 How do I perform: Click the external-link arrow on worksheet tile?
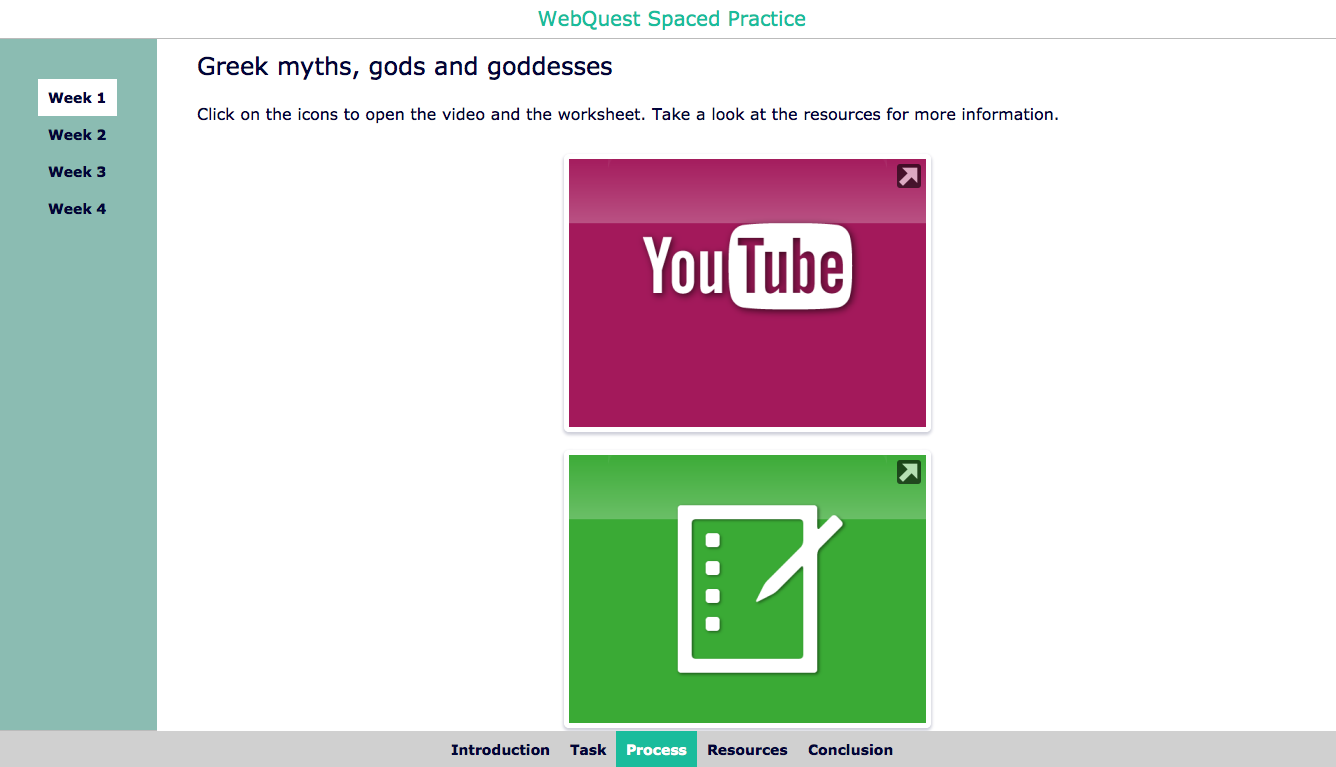[x=908, y=472]
